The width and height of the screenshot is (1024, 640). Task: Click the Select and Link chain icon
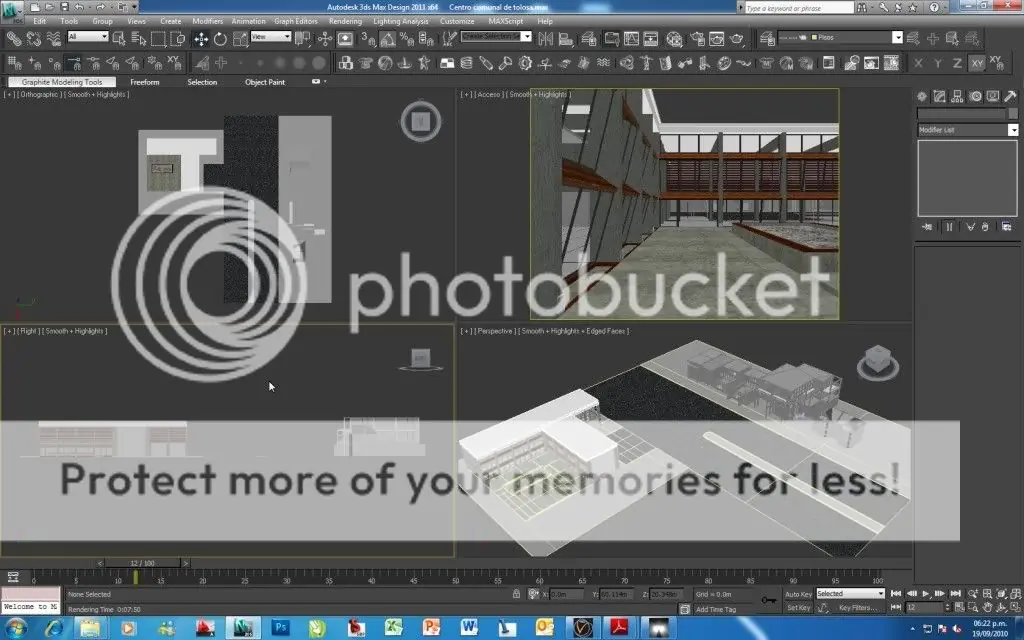pyautogui.click(x=13, y=39)
